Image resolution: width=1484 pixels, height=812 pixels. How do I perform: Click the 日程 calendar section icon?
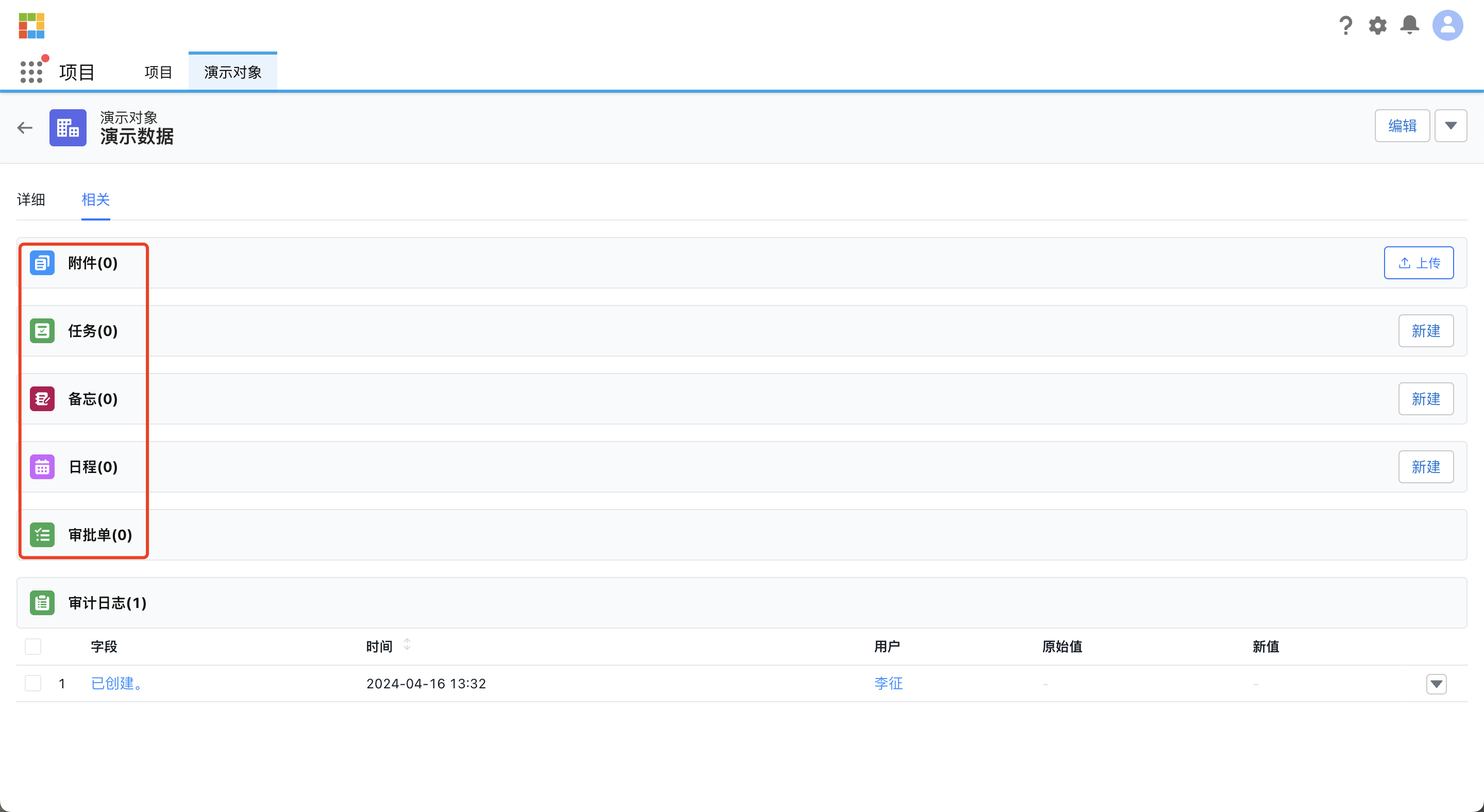(42, 467)
